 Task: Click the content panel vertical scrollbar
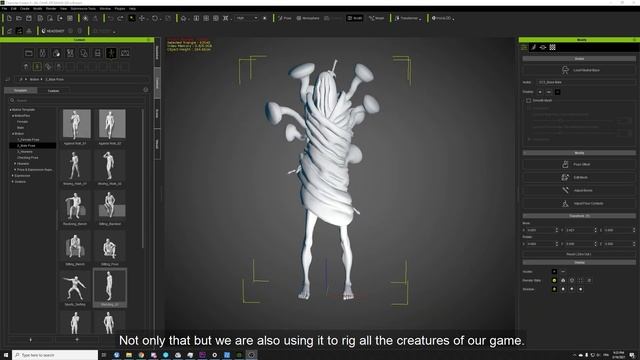(x=142, y=178)
